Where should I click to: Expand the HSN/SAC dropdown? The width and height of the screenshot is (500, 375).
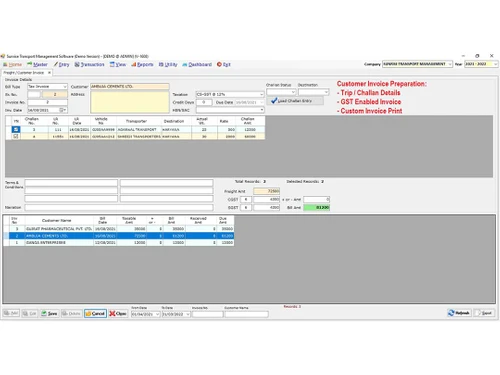click(261, 110)
